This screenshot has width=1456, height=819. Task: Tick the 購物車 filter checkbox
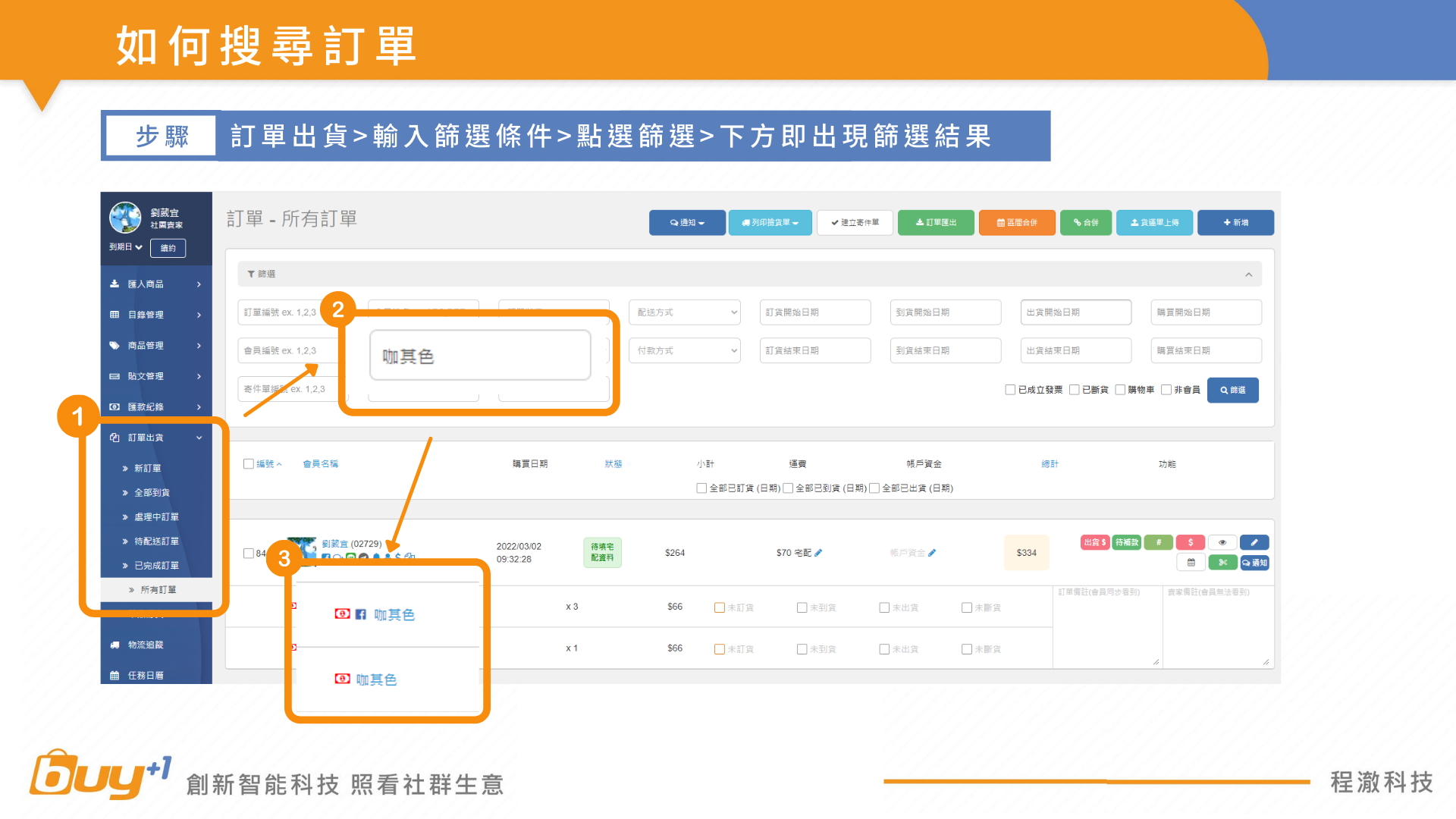[x=1120, y=390]
